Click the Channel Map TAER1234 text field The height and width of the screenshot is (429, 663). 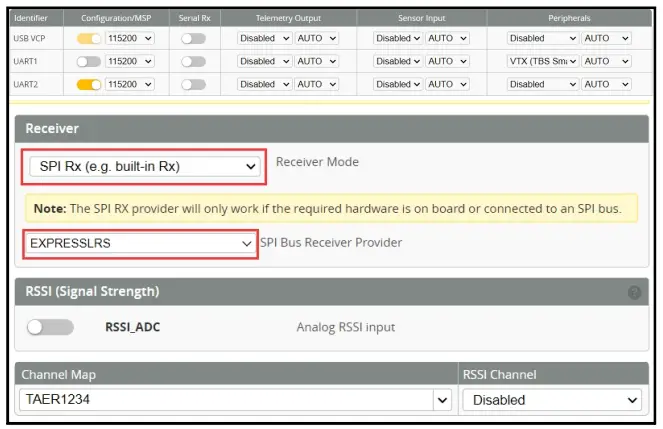225,400
